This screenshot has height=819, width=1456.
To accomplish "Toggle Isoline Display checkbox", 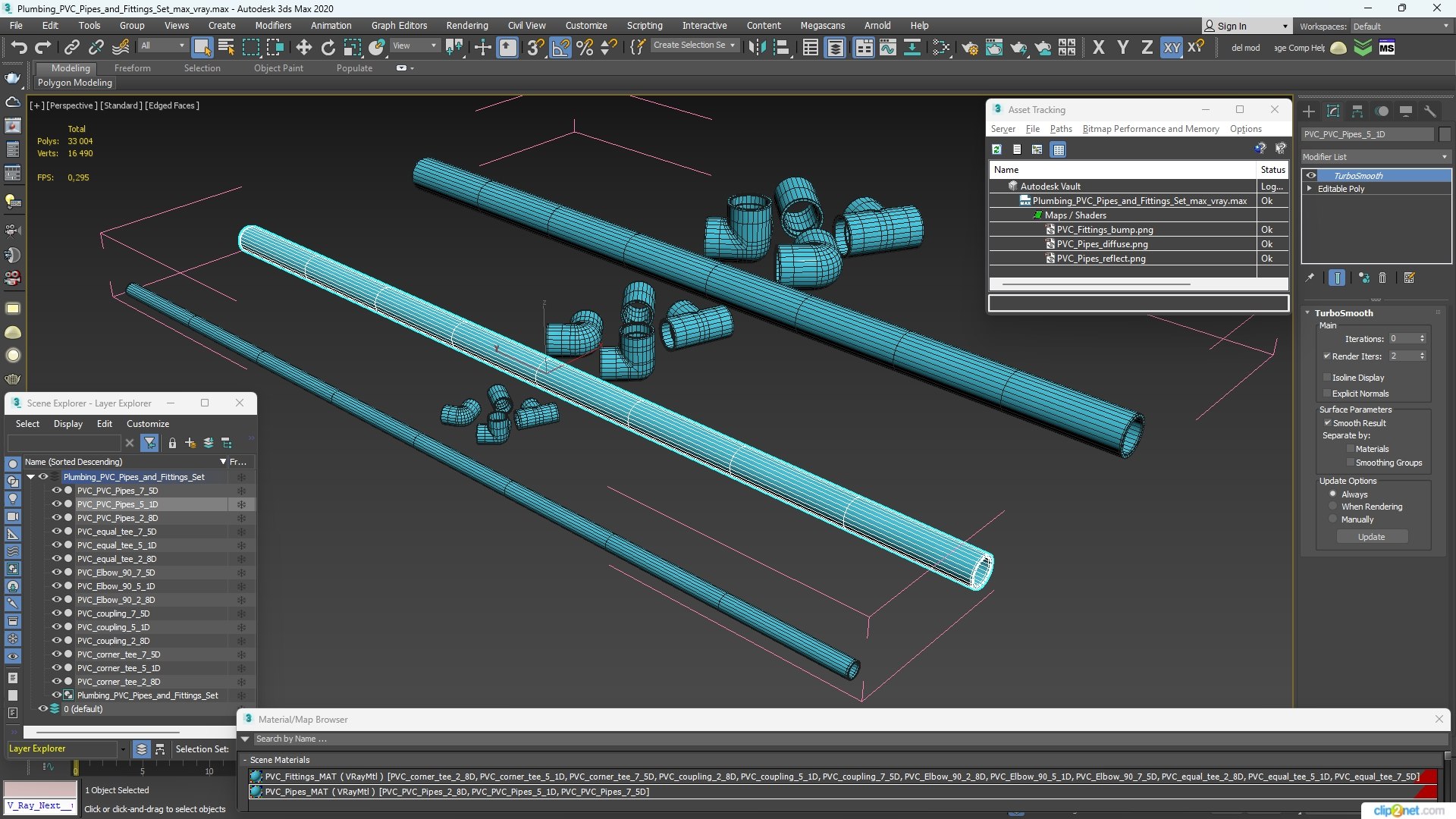I will click(1327, 378).
